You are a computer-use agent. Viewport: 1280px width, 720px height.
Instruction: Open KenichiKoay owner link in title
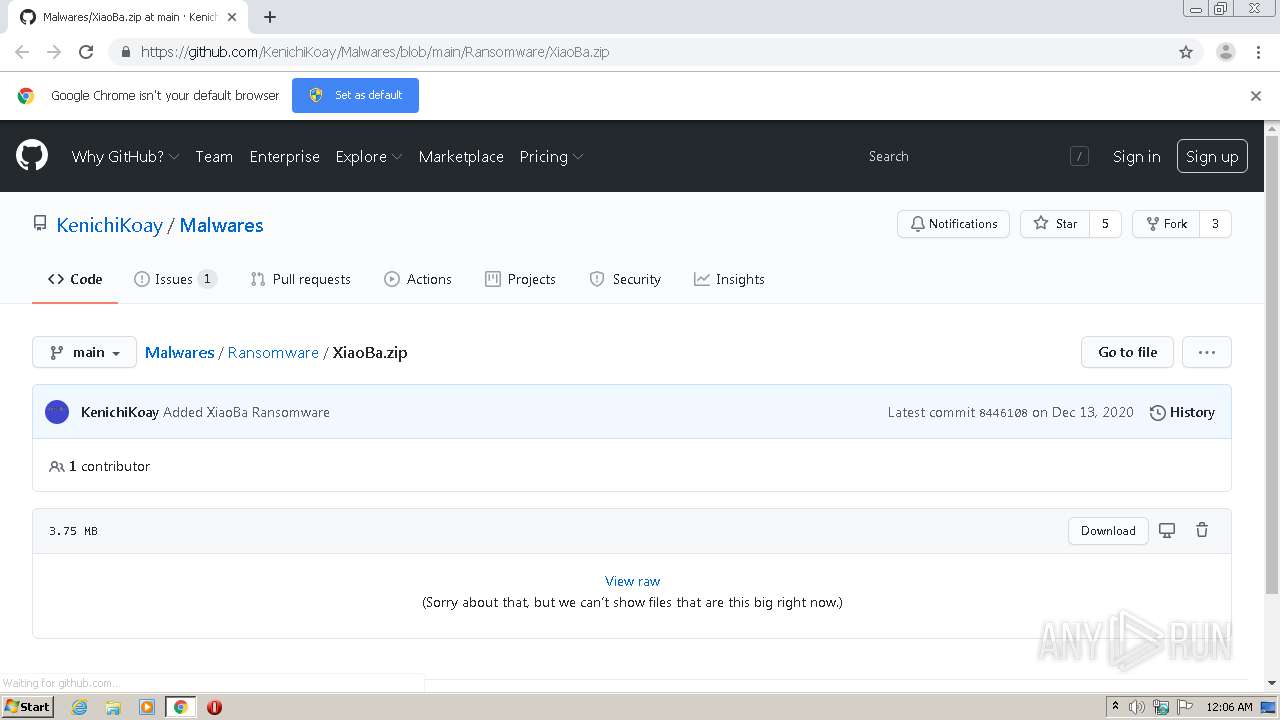point(109,225)
